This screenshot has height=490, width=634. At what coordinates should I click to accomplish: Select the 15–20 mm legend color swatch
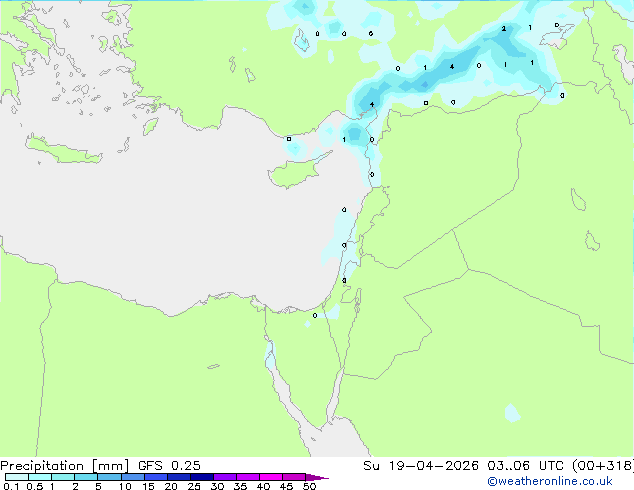pos(156,477)
